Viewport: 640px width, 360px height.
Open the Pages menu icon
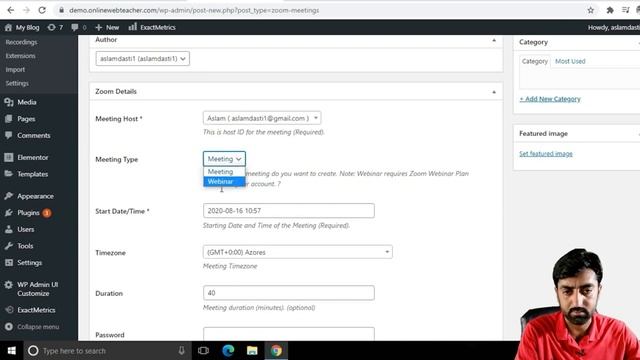click(9, 119)
